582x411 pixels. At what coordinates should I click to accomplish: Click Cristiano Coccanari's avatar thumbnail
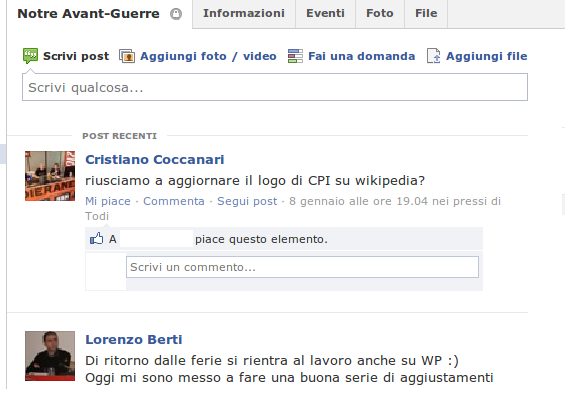(x=50, y=176)
